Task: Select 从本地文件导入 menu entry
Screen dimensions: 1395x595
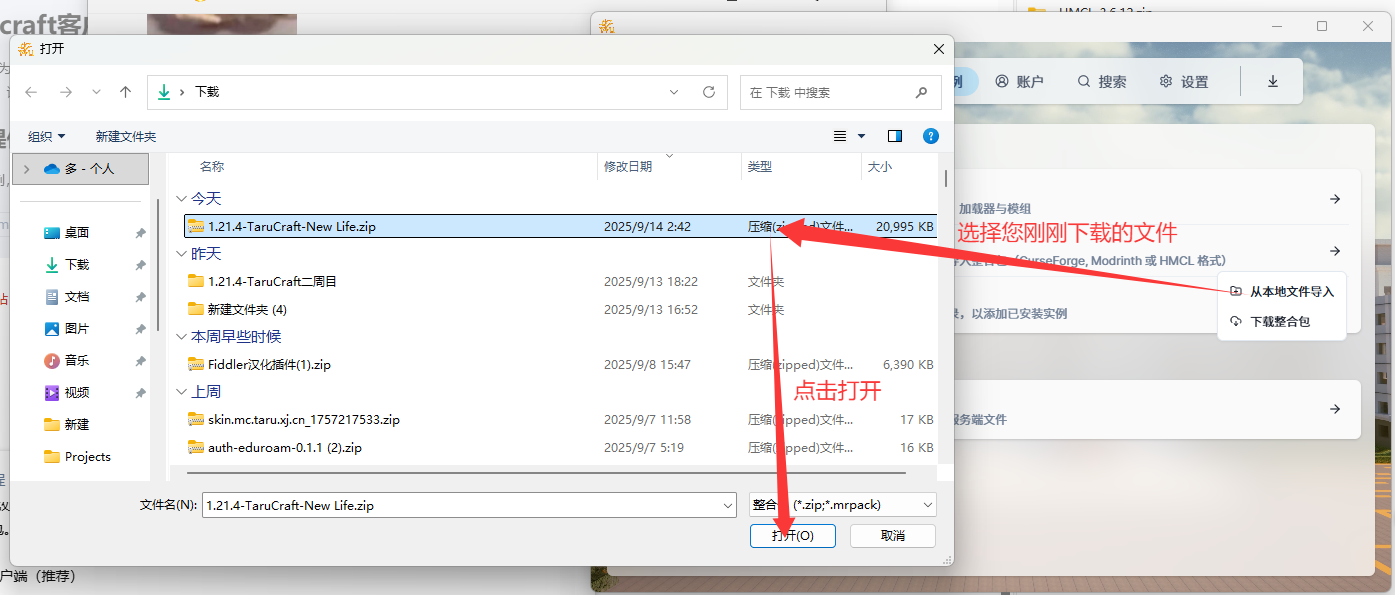Action: (x=1291, y=291)
